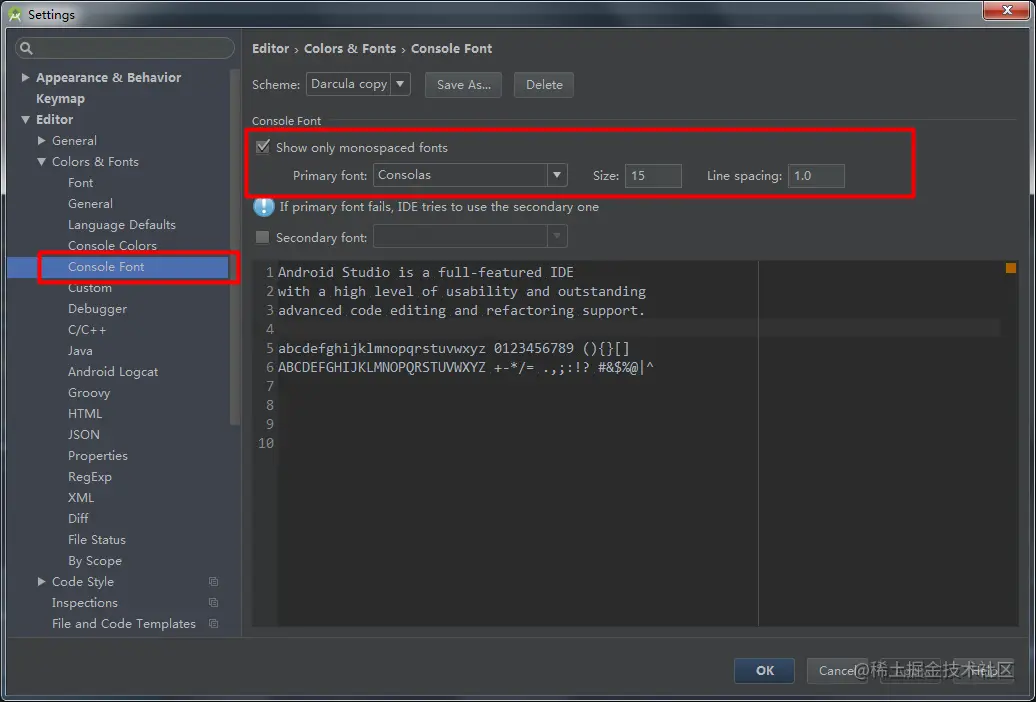
Task: Open RegExp color settings
Action: pos(90,477)
